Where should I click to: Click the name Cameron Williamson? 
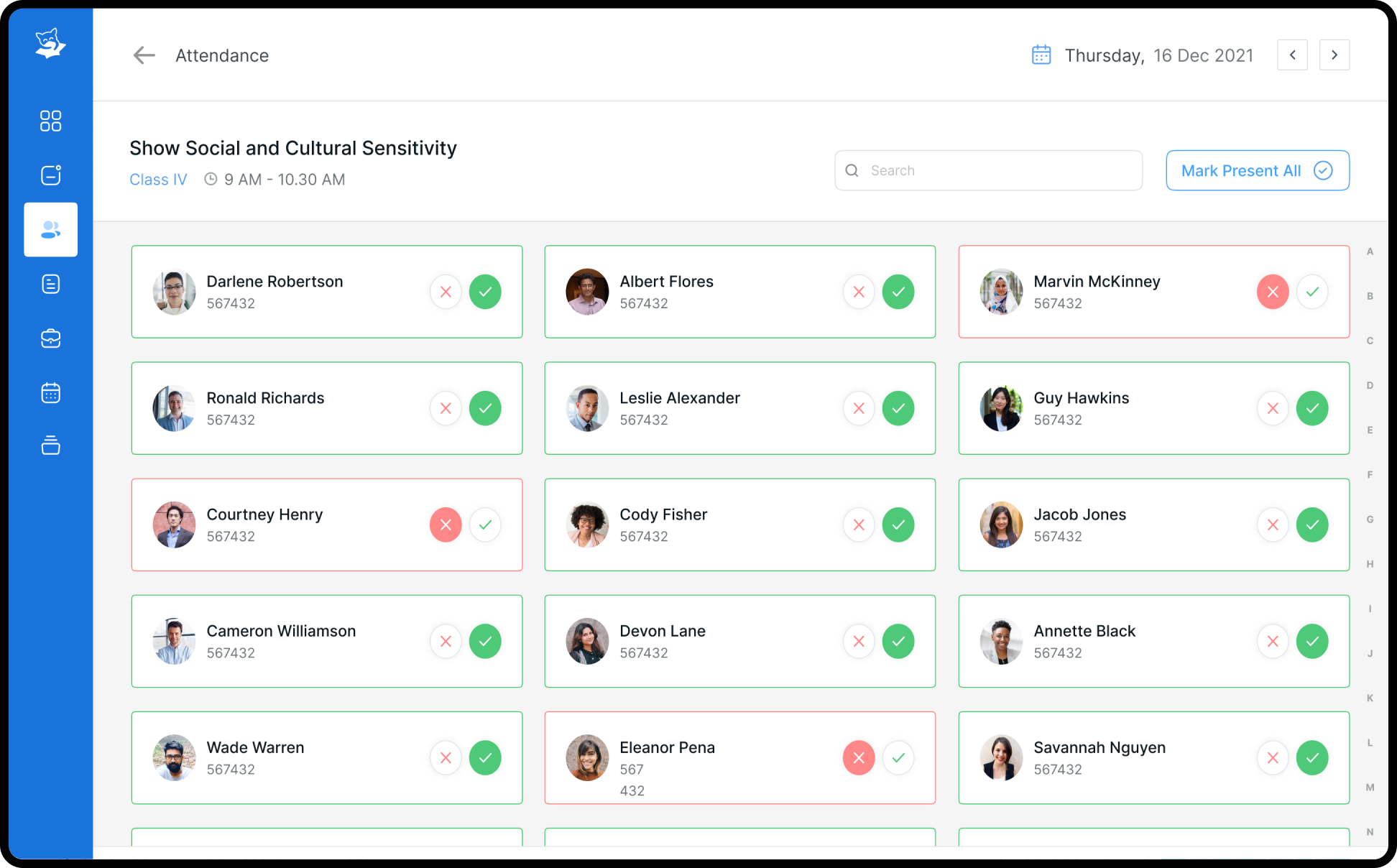(281, 631)
